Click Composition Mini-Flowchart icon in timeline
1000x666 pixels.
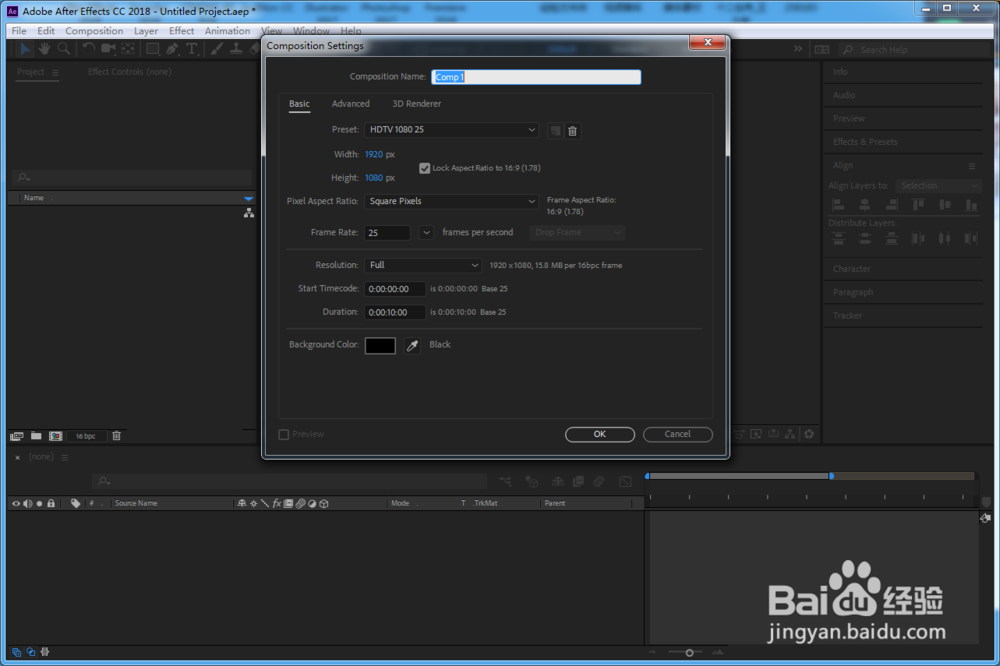[x=505, y=482]
